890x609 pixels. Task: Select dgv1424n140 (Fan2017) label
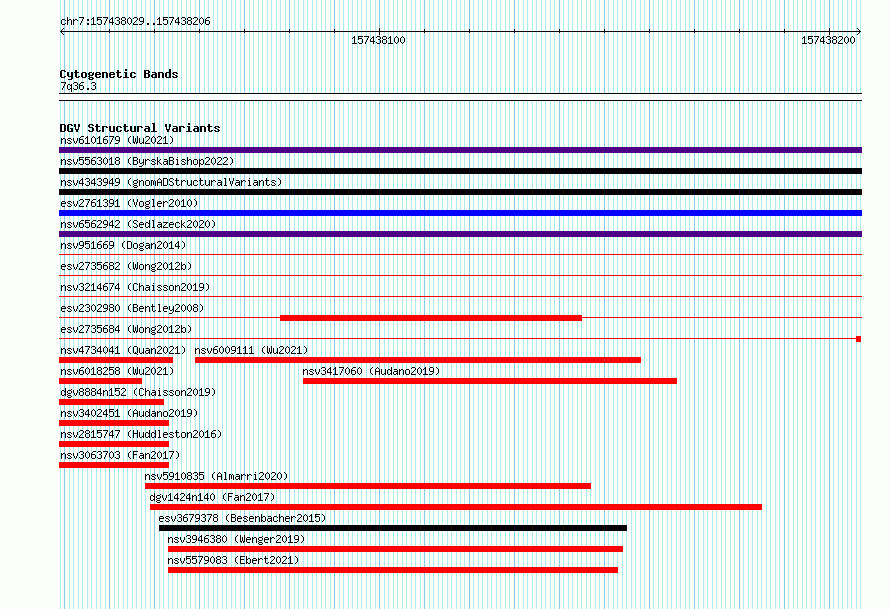click(x=212, y=497)
